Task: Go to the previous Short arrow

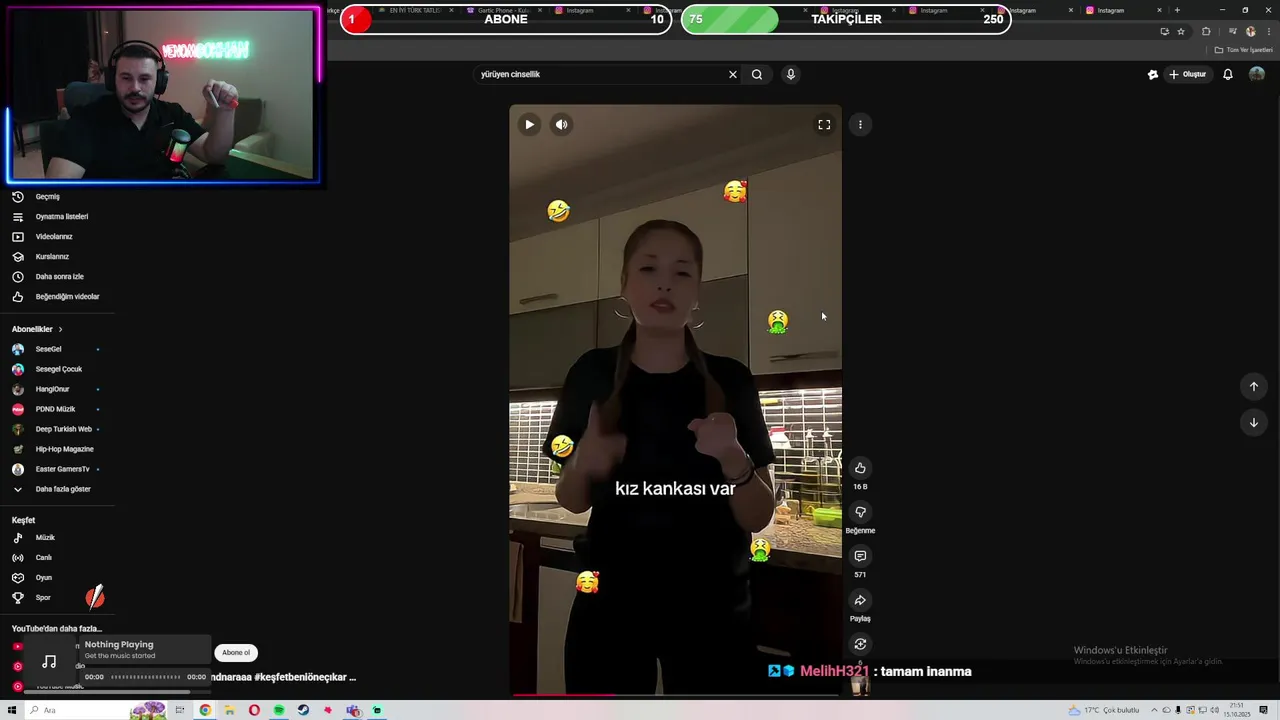Action: click(1253, 387)
